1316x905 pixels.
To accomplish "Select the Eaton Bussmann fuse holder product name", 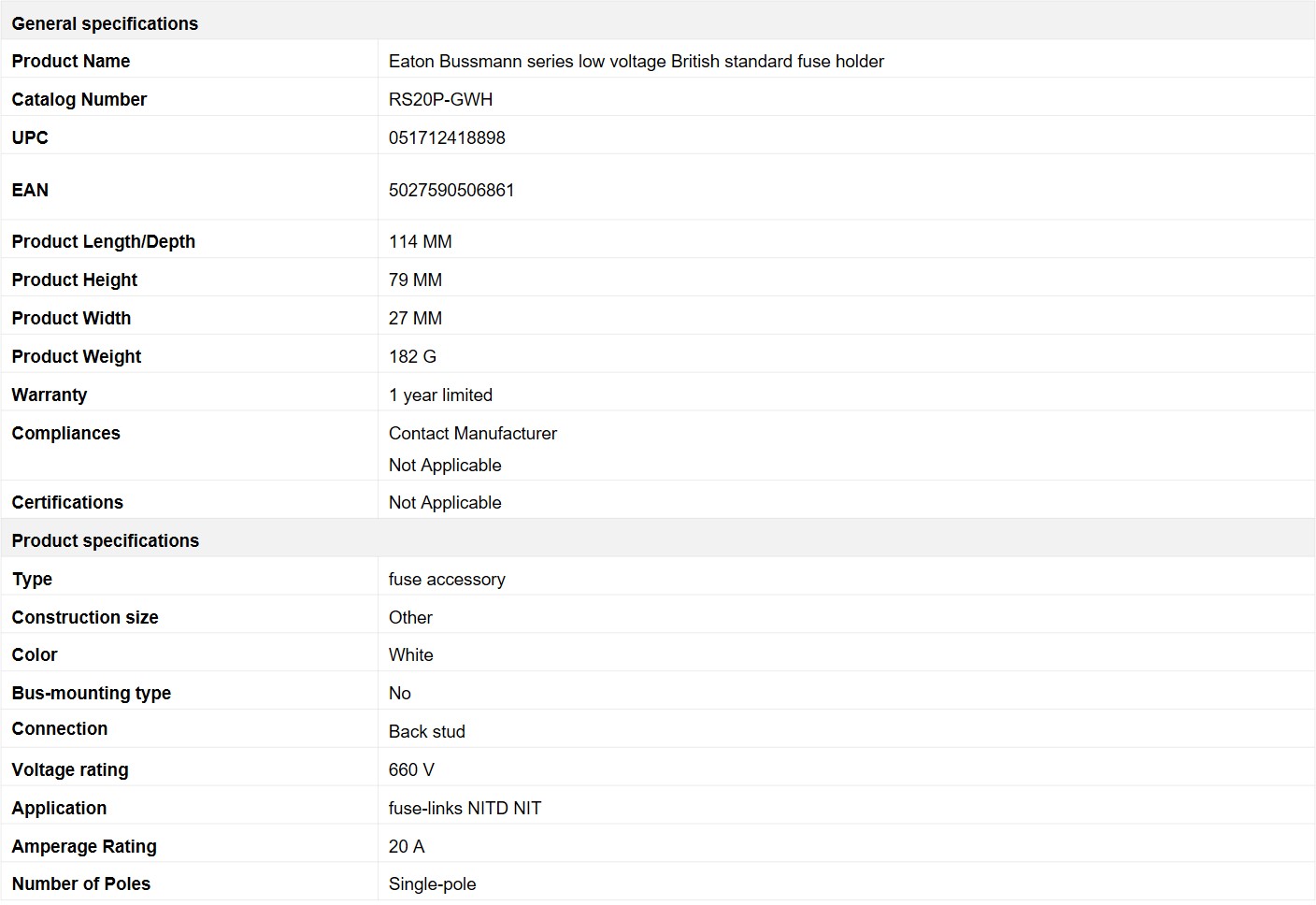I will pyautogui.click(x=637, y=61).
